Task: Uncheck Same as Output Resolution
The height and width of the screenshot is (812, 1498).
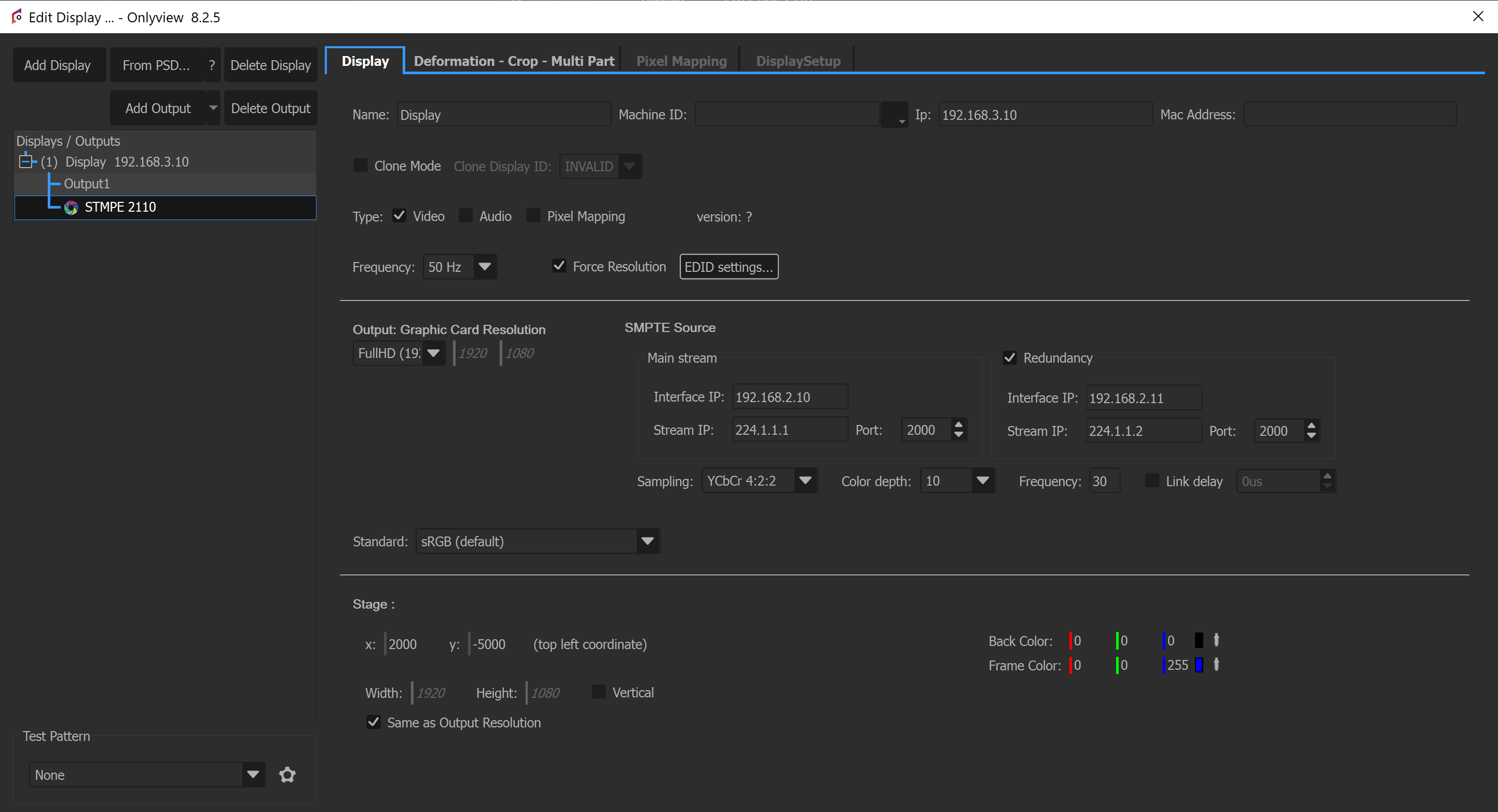Action: point(374,722)
